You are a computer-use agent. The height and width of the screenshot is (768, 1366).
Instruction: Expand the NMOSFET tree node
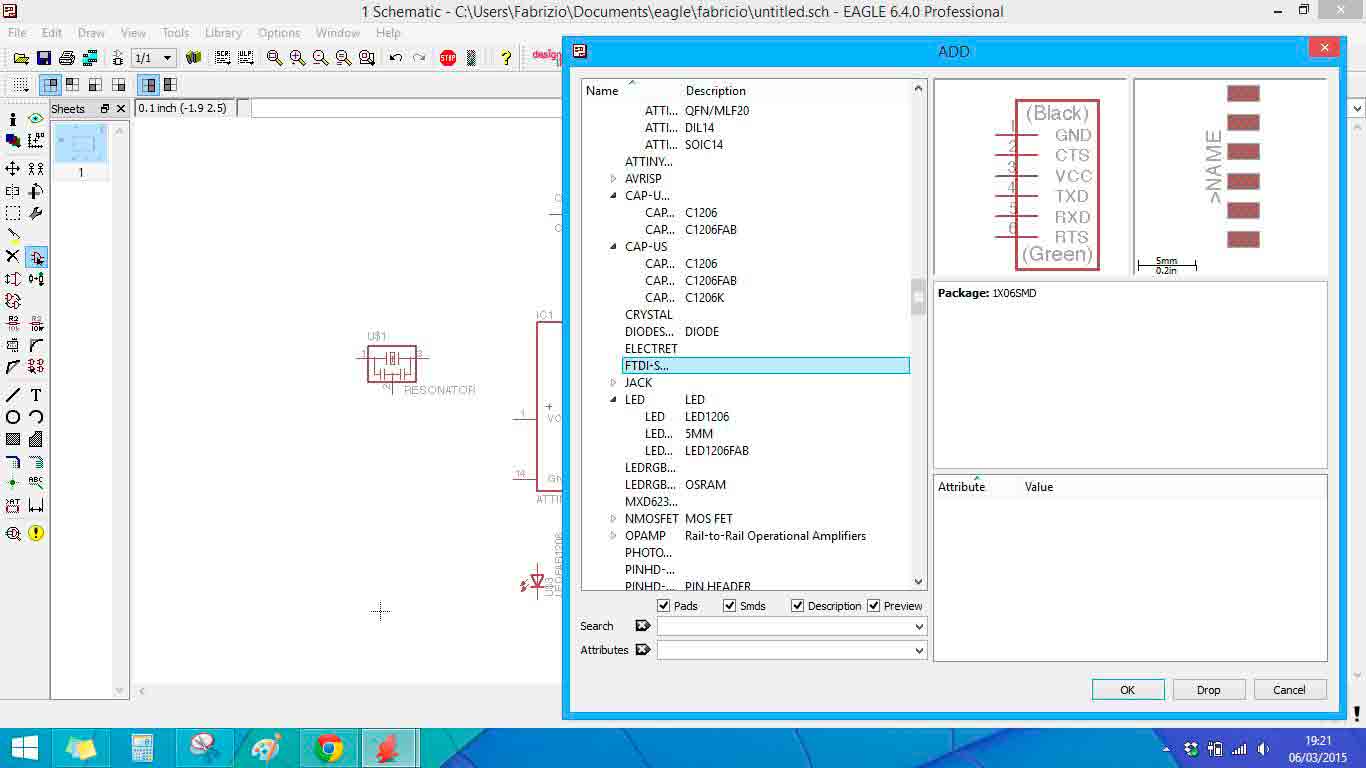[614, 519]
